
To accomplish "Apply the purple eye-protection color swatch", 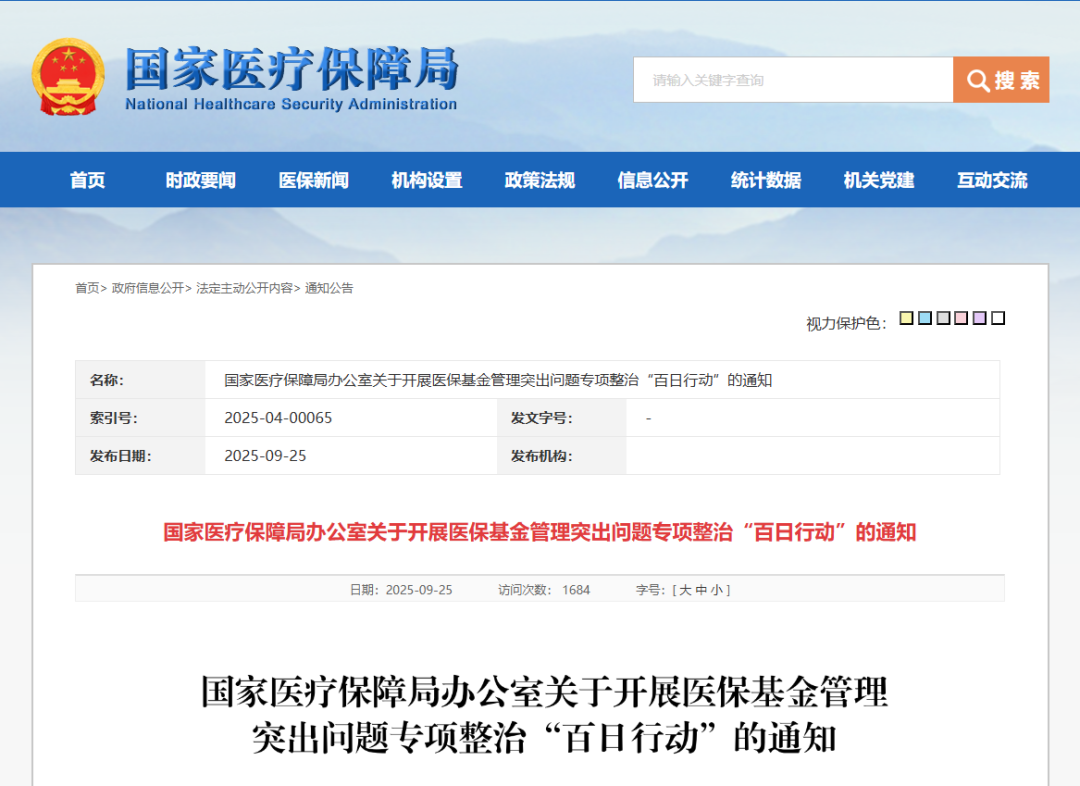I will click(x=980, y=318).
